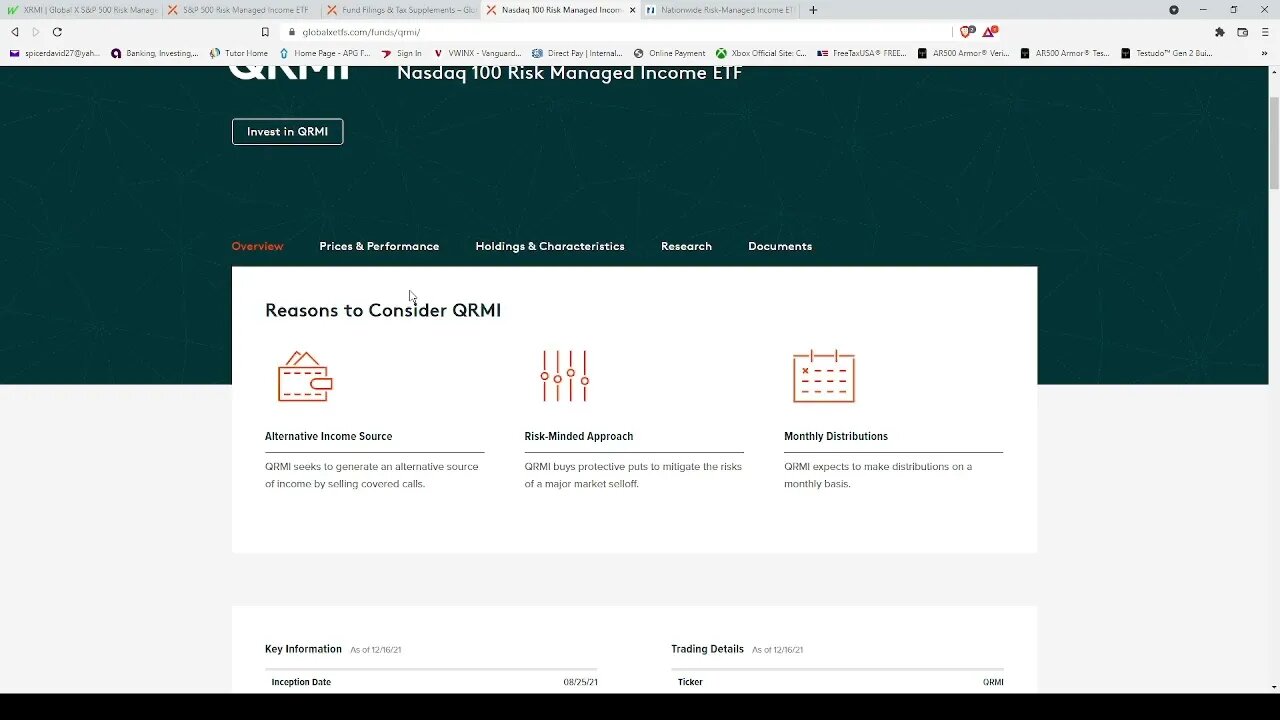Screen dimensions: 1280x720
Task: Select the Overview page tab
Action: click(257, 246)
